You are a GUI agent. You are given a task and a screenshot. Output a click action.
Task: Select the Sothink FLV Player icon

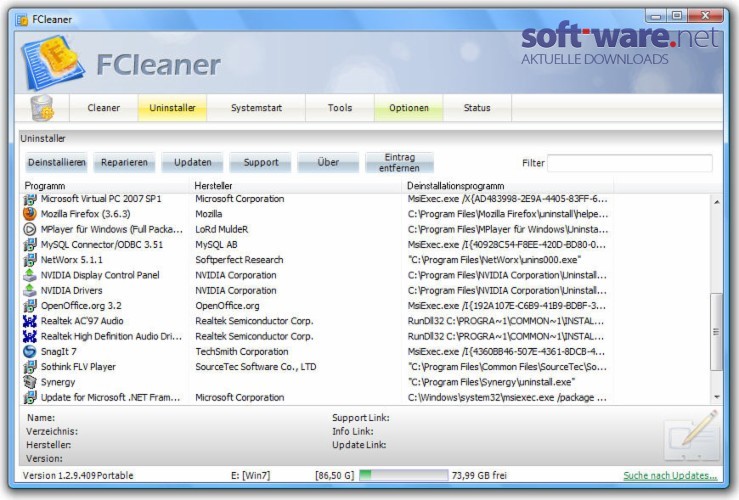tap(30, 367)
